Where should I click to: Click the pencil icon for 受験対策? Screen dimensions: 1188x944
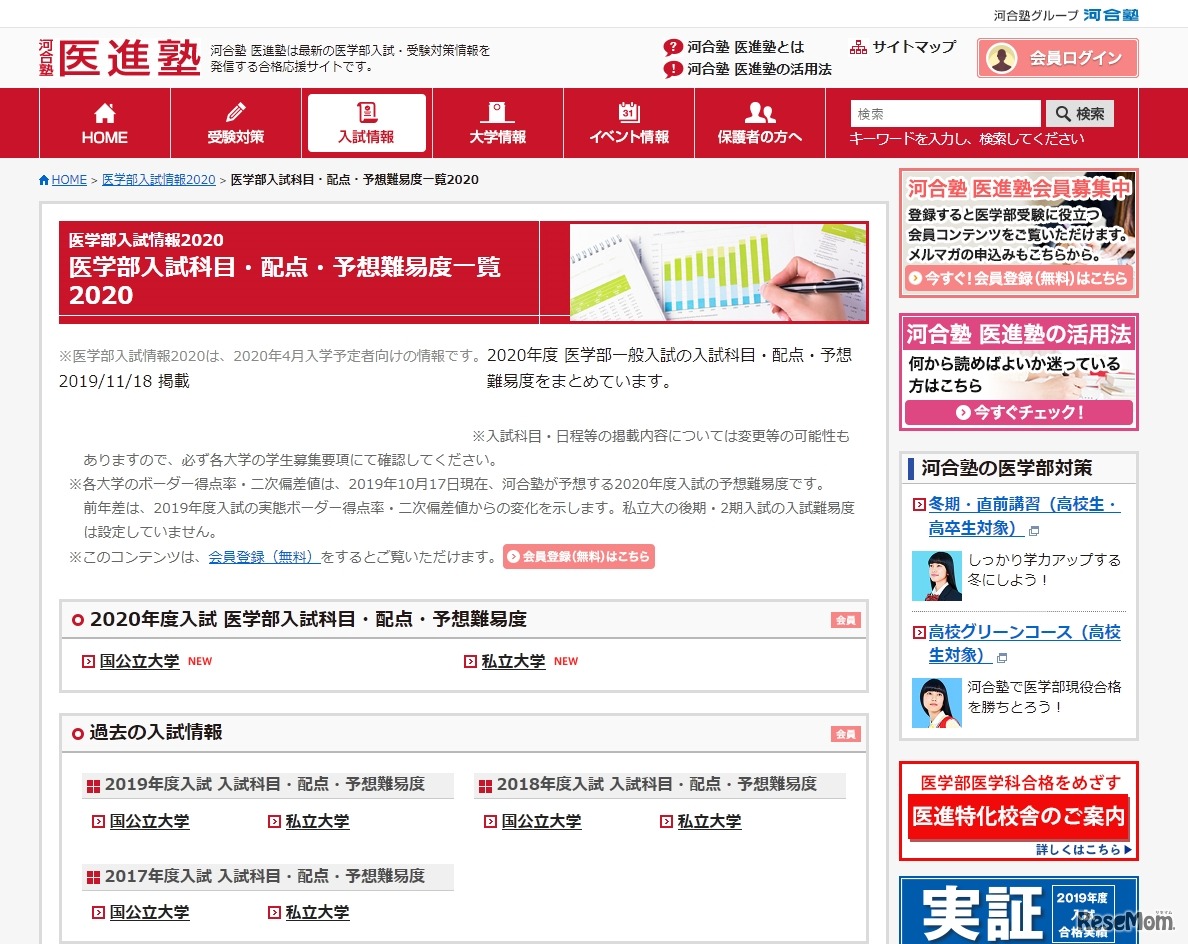[235, 110]
